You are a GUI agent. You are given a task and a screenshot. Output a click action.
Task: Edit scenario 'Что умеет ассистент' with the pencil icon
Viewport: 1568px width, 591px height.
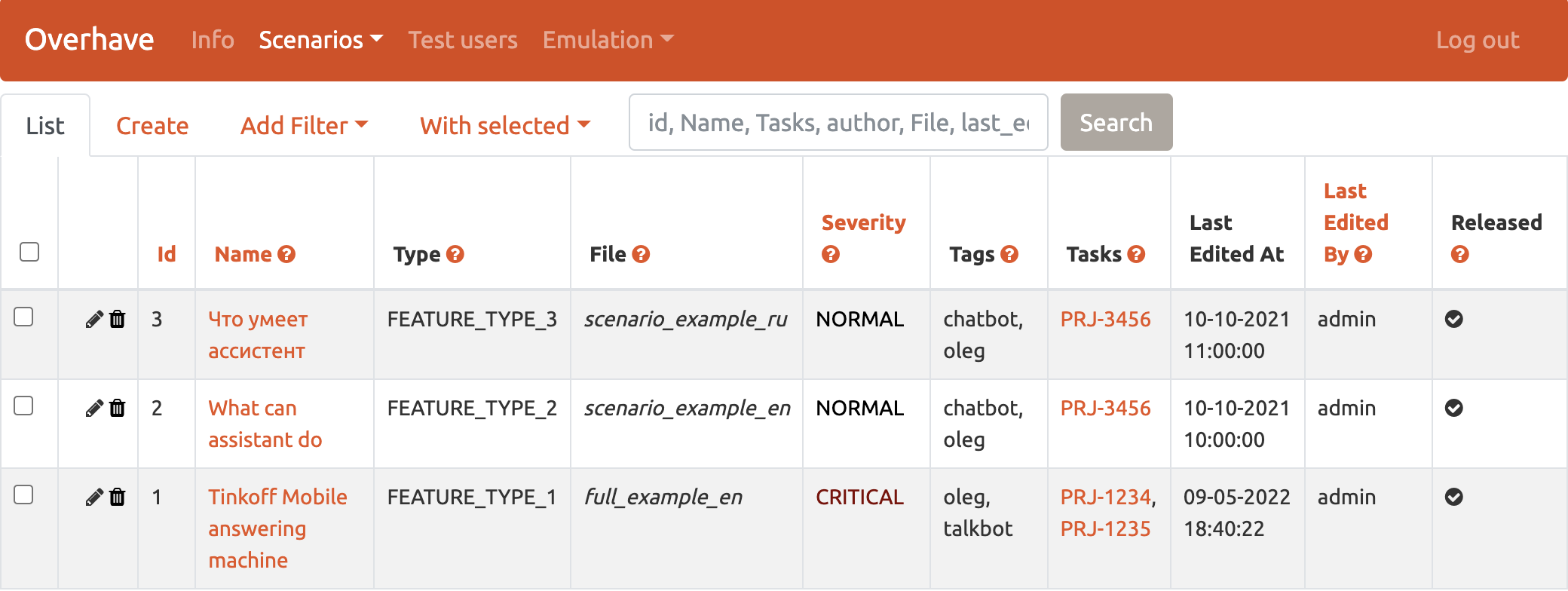coord(94,320)
